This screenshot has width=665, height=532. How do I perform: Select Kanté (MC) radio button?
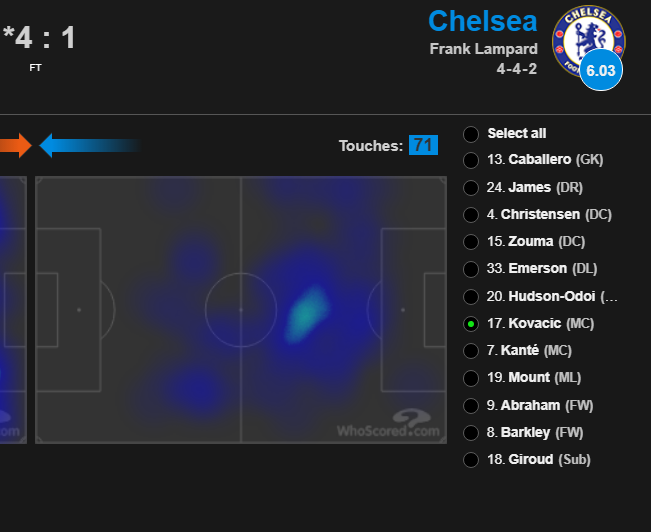pyautogui.click(x=471, y=351)
